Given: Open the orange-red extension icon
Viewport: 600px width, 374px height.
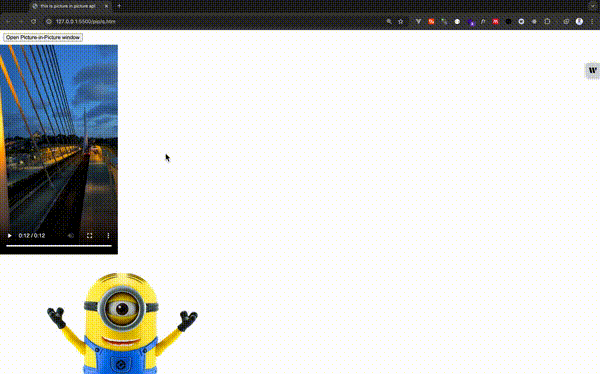Looking at the screenshot, I should [431, 21].
